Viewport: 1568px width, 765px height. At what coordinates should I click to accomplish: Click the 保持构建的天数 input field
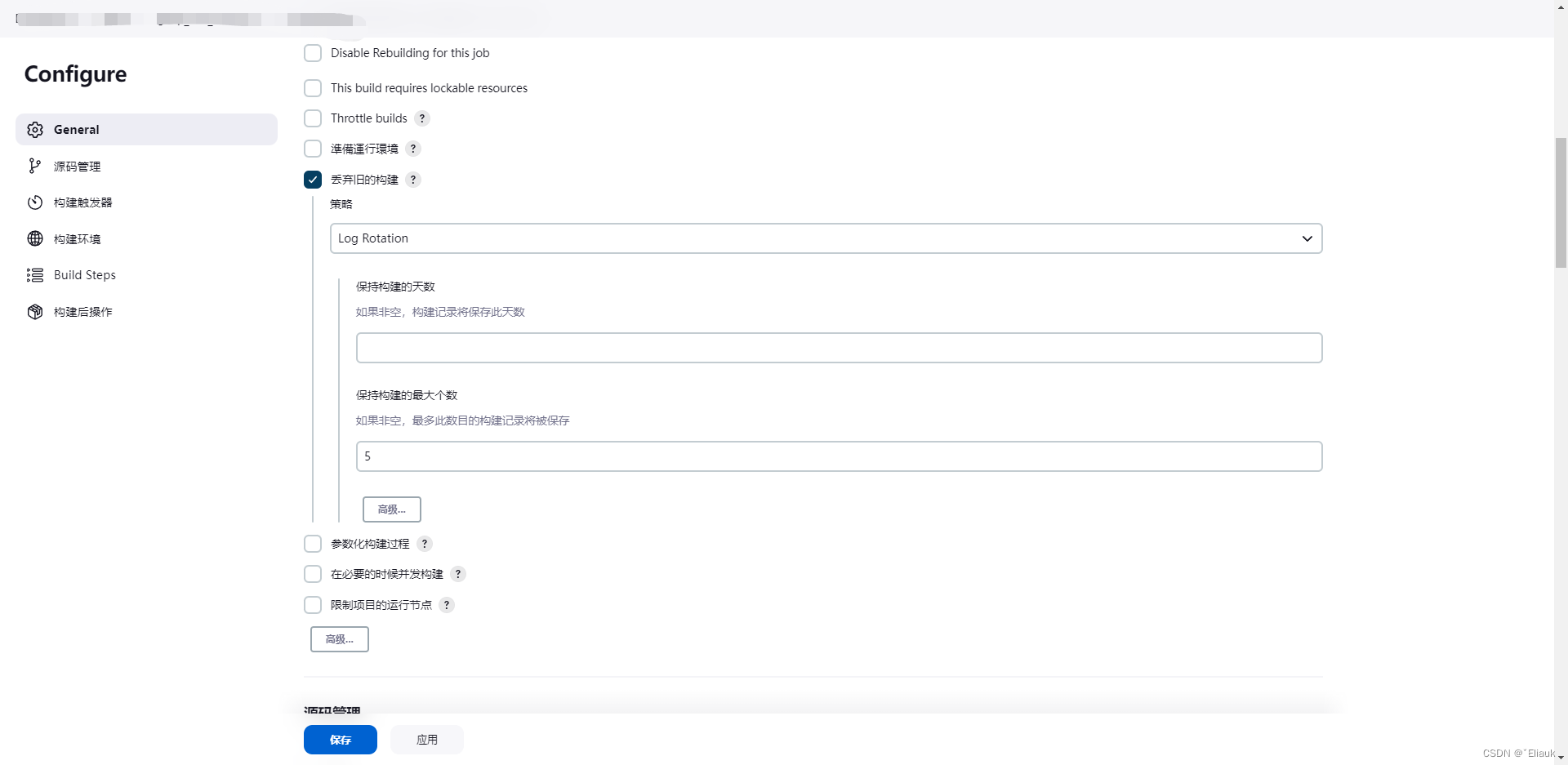[838, 347]
